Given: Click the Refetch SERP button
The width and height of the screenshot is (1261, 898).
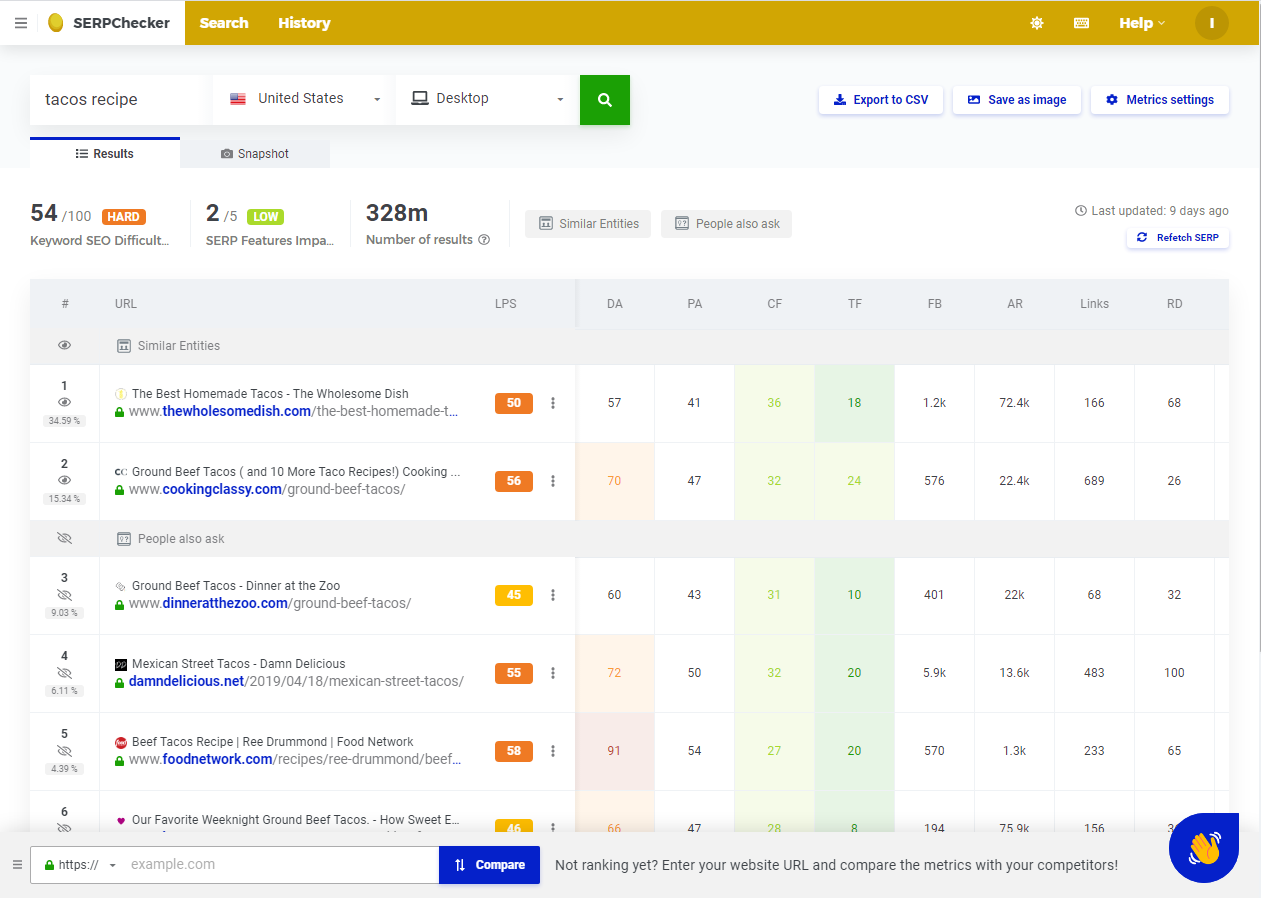Looking at the screenshot, I should 1178,238.
